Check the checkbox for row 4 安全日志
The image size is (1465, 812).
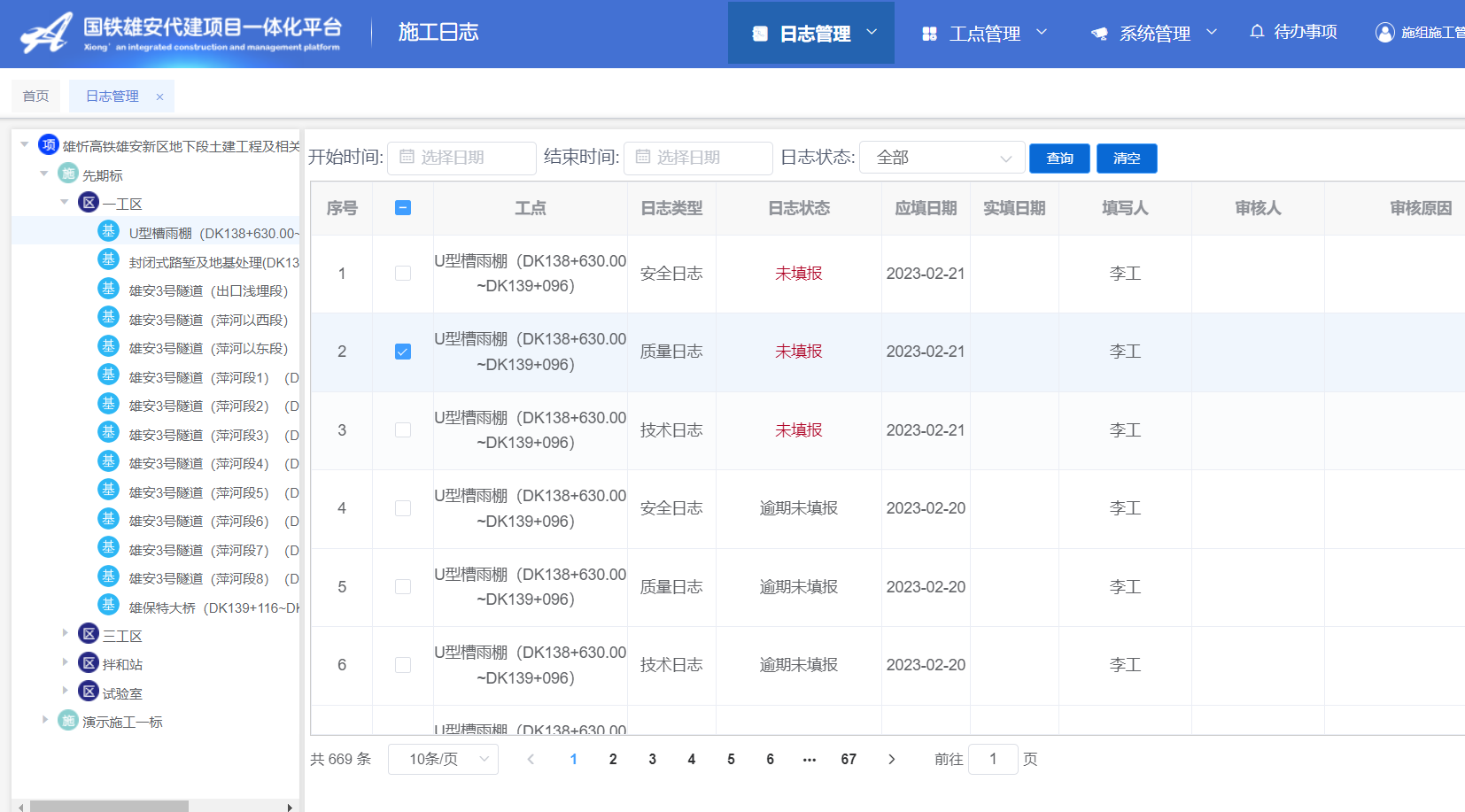tap(403, 508)
